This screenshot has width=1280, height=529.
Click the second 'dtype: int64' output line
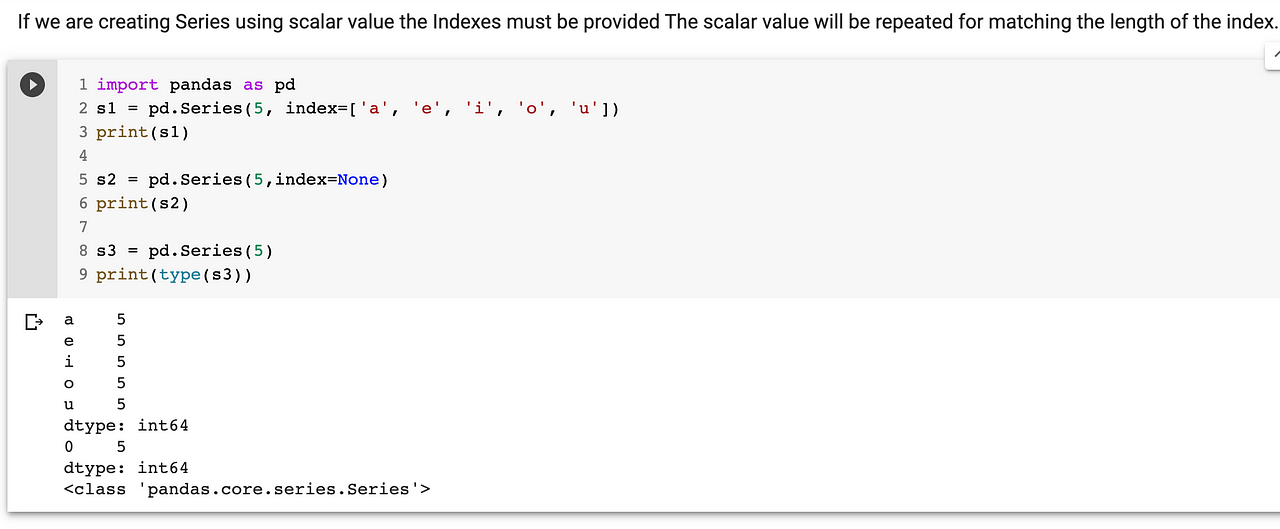126,468
